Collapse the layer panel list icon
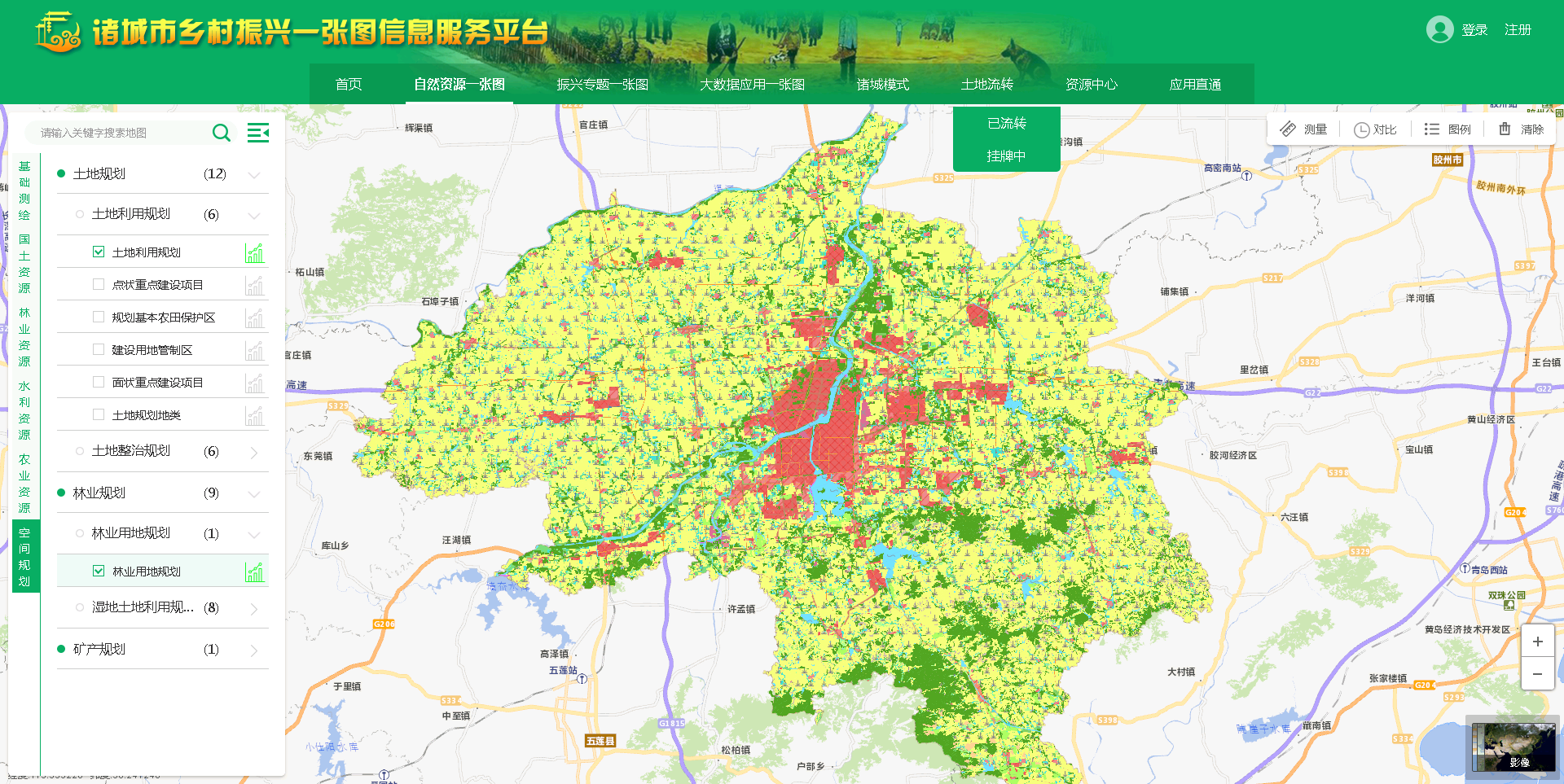 tap(258, 133)
